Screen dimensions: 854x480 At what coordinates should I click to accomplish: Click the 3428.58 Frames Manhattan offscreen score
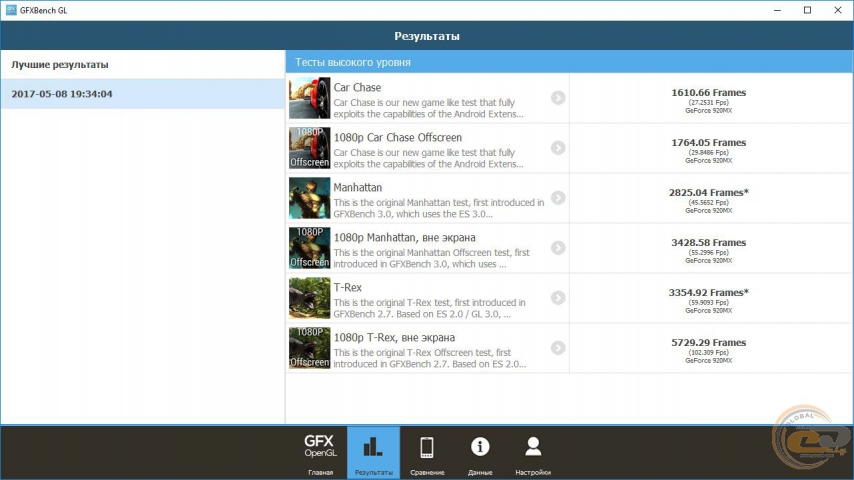pos(708,243)
